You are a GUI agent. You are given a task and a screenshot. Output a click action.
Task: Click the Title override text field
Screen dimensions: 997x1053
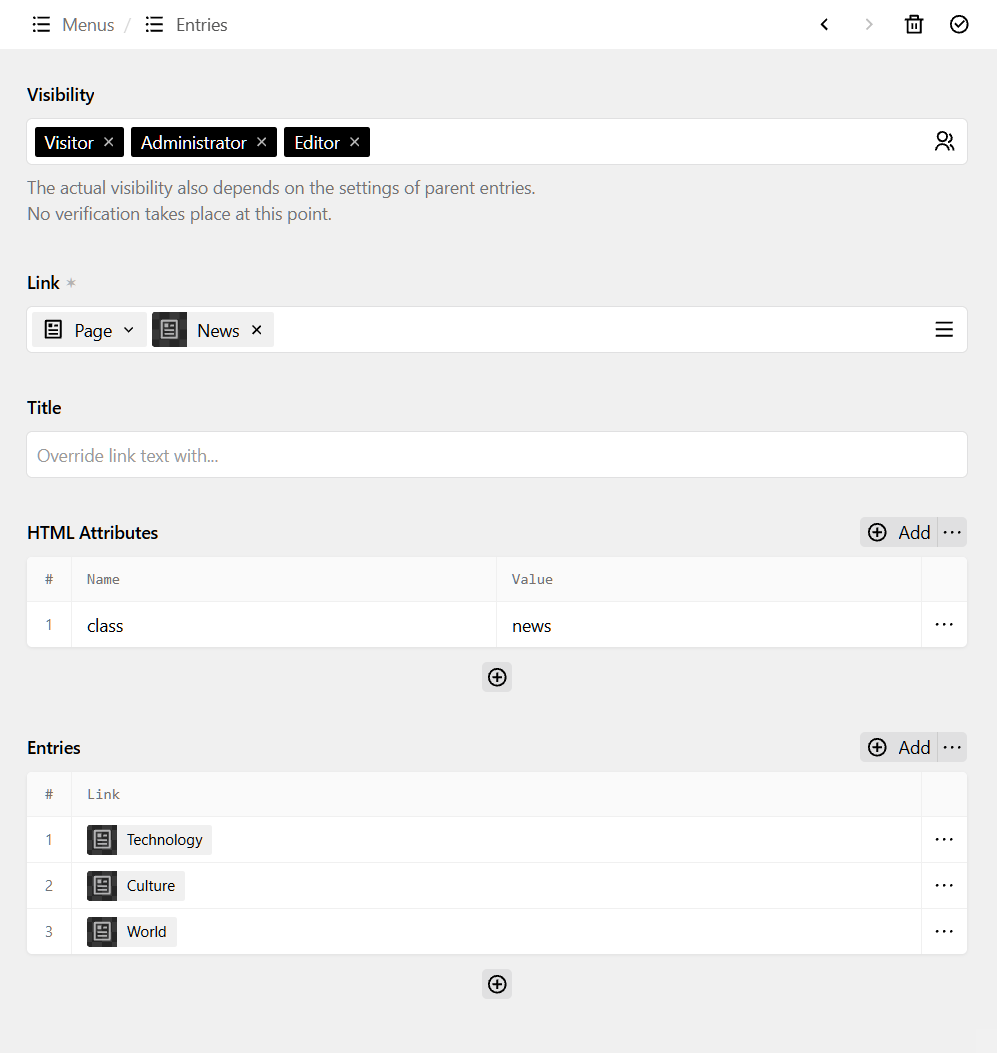497,455
